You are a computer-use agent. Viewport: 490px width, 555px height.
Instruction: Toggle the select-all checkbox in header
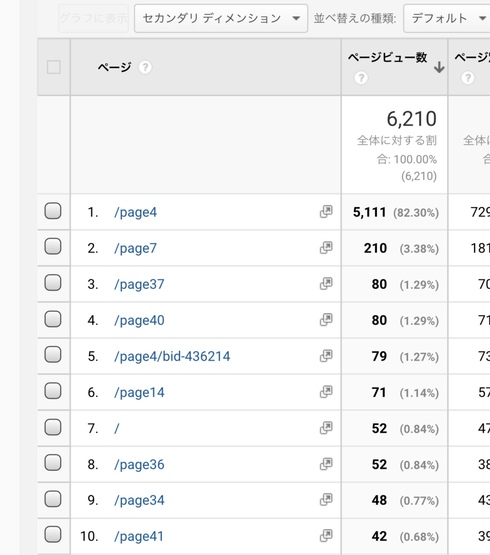(x=54, y=67)
